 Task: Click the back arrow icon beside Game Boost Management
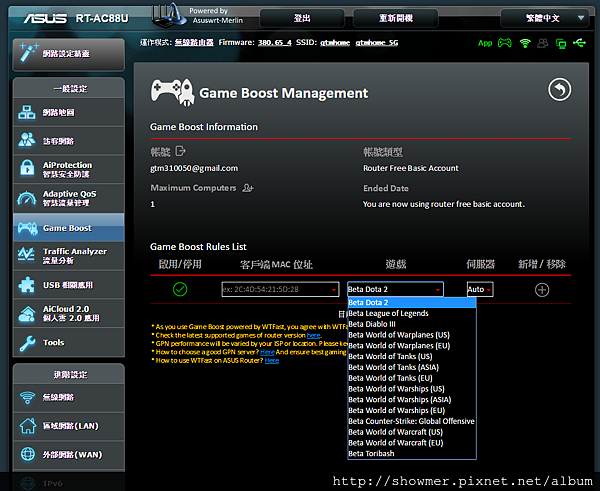[x=559, y=90]
